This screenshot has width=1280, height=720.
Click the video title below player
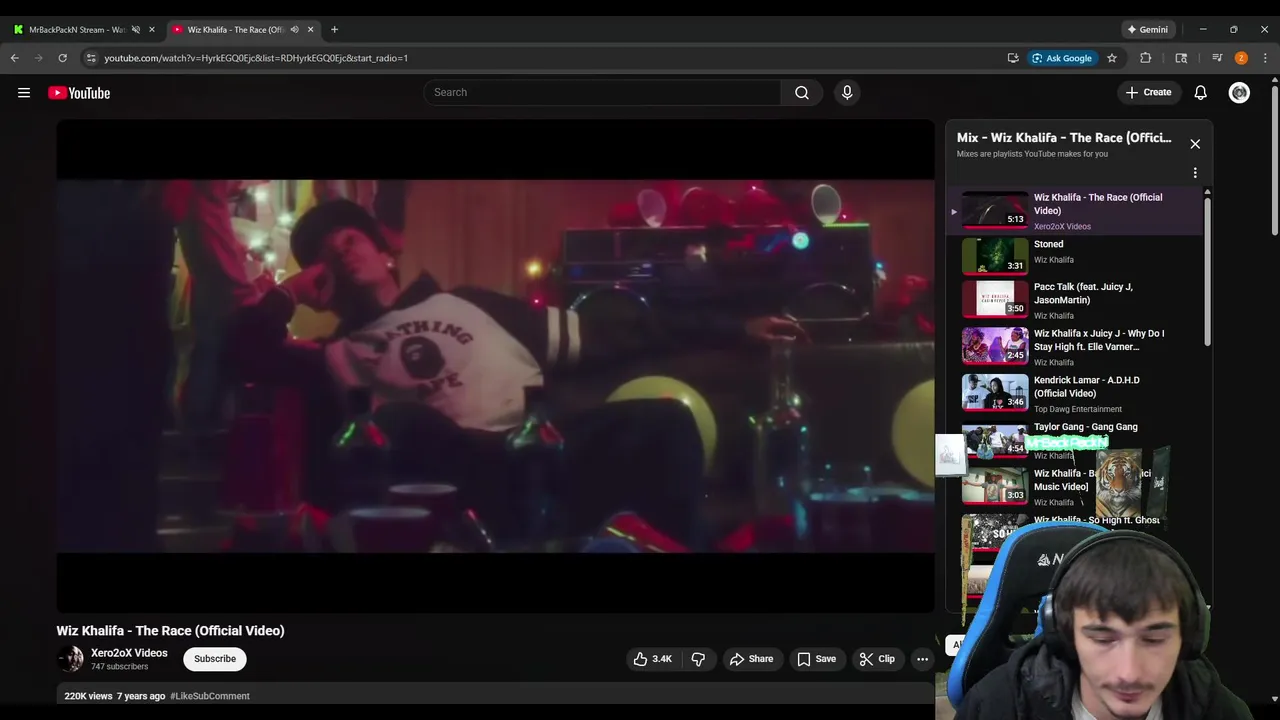[171, 631]
